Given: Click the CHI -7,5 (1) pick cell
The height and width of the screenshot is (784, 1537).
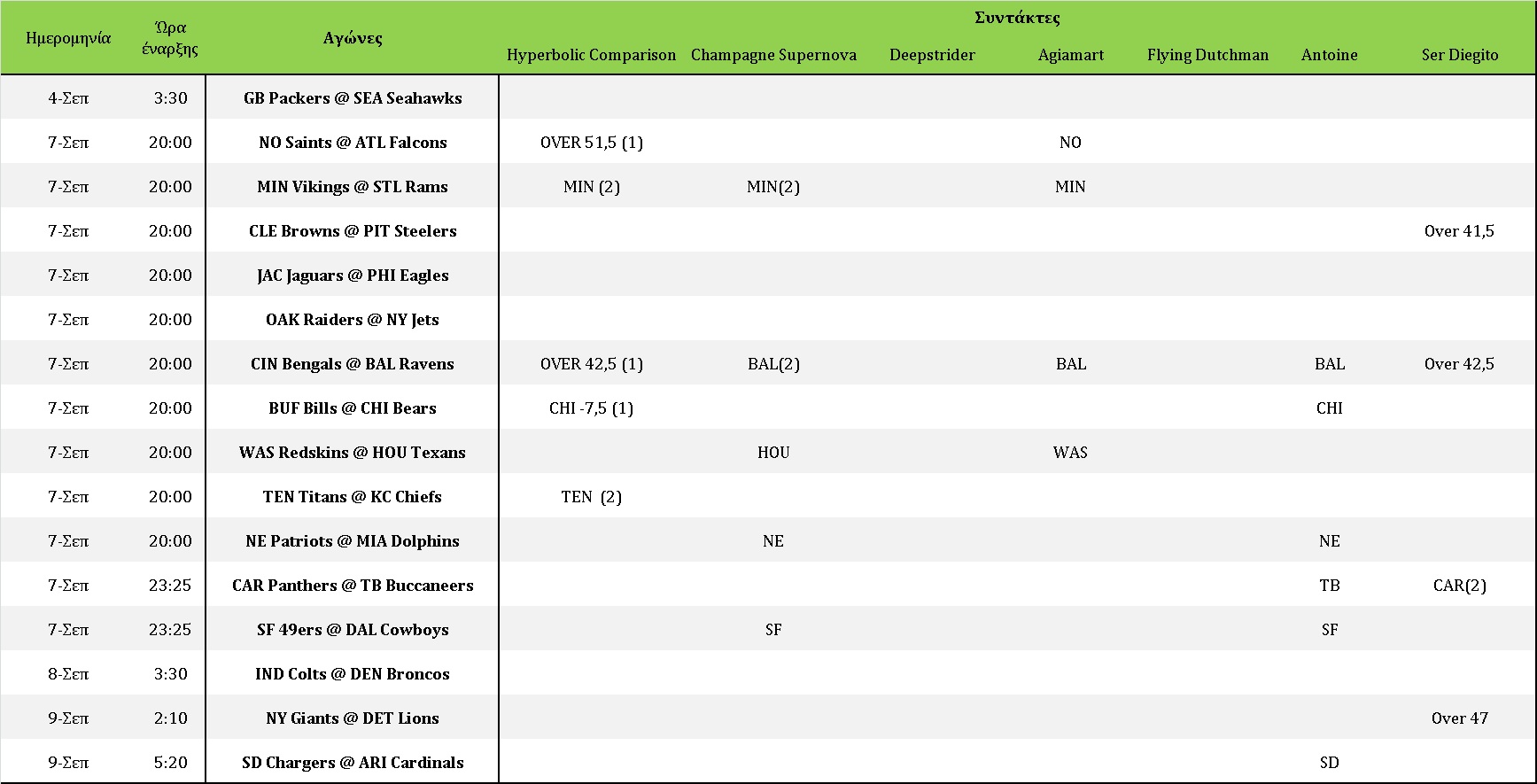Looking at the screenshot, I should coord(591,408).
